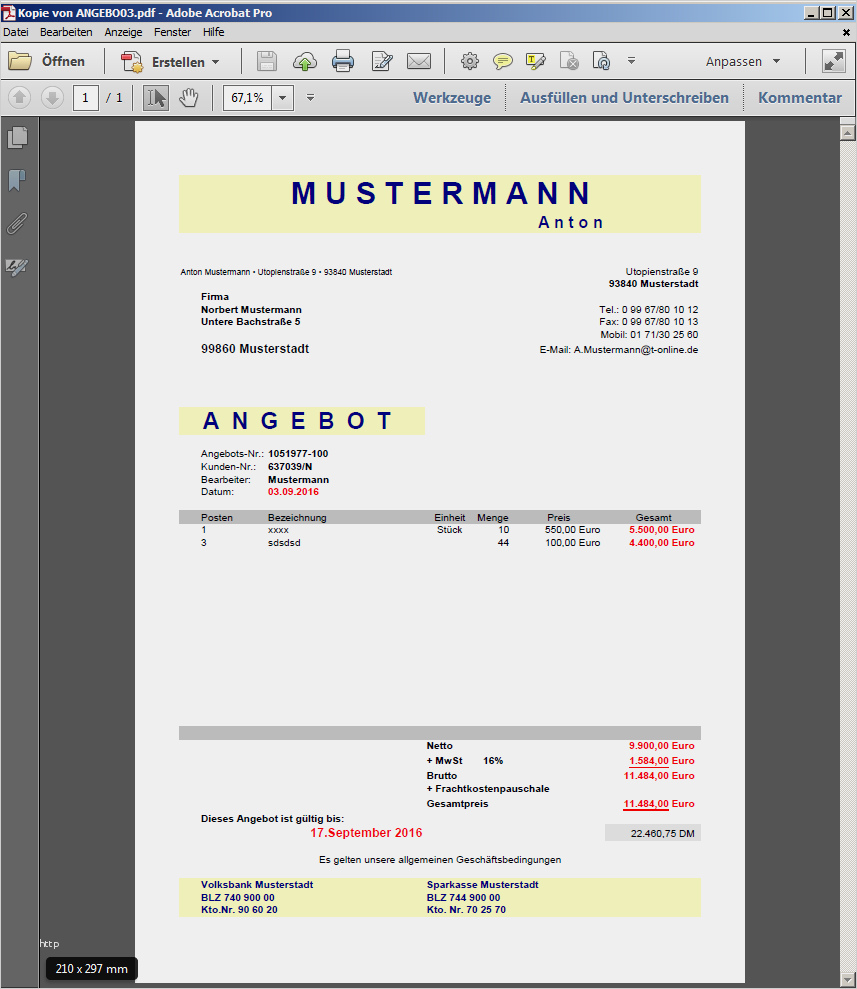This screenshot has width=857, height=989.
Task: Toggle full screen read mode icon
Action: click(833, 62)
